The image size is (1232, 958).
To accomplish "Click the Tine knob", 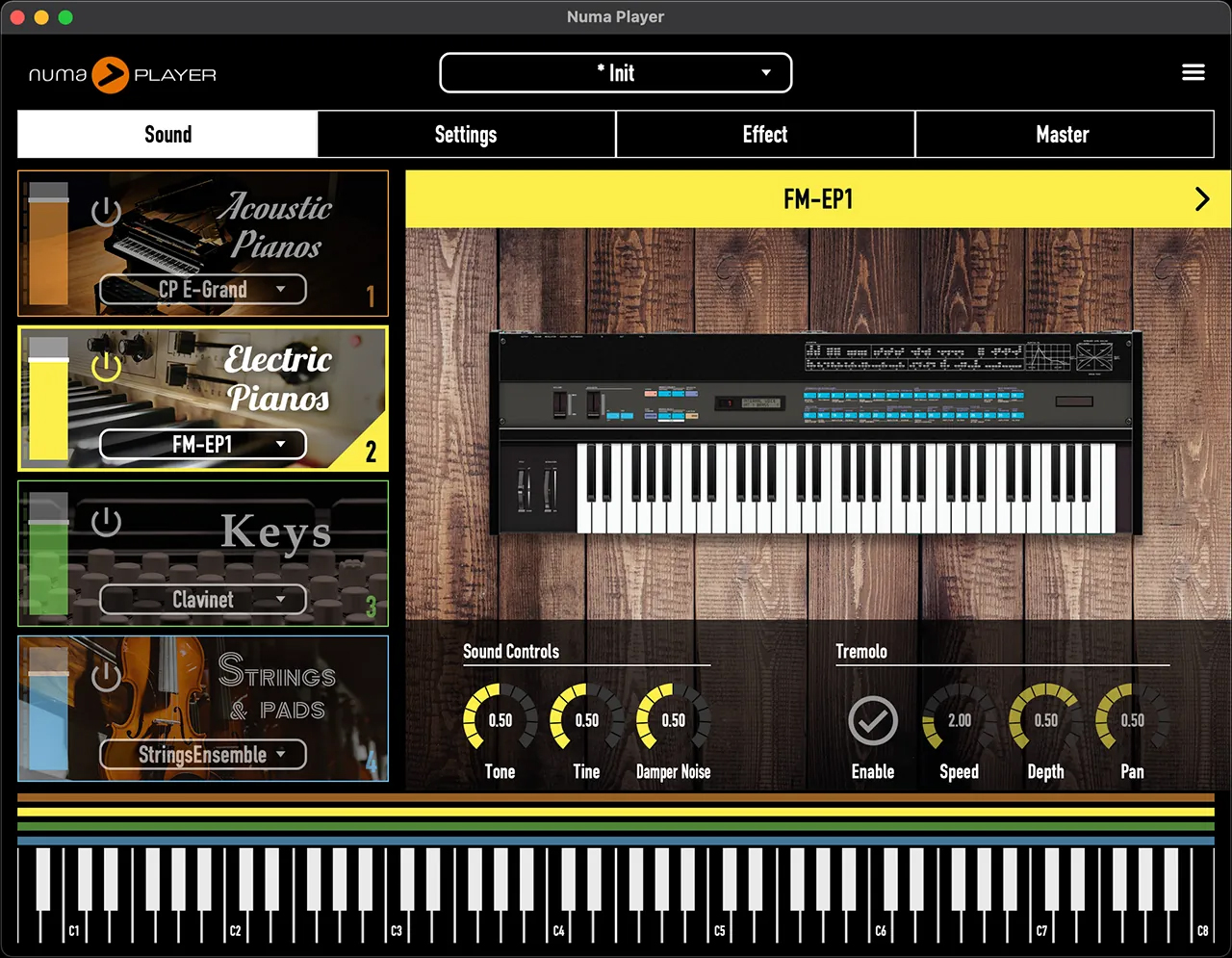I will (585, 719).
